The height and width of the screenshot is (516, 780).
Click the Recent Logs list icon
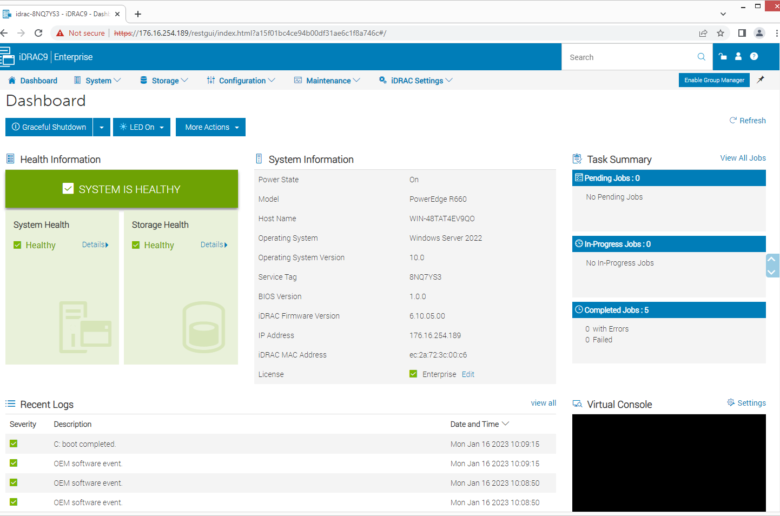click(x=10, y=404)
